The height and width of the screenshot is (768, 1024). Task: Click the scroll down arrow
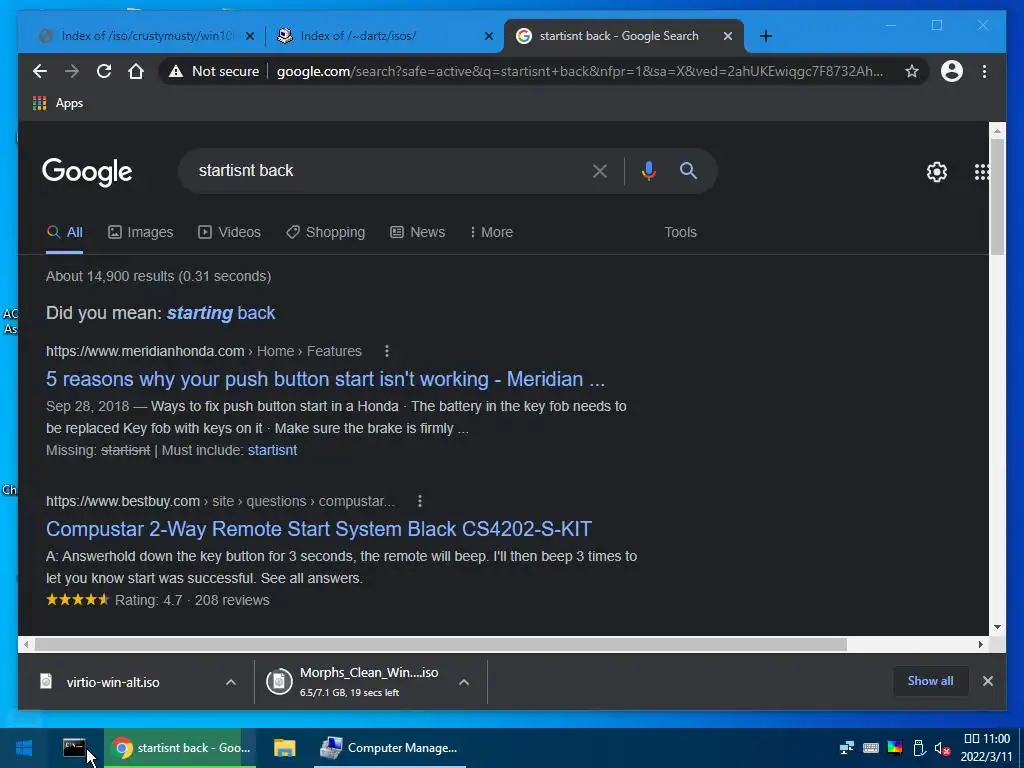(x=997, y=627)
